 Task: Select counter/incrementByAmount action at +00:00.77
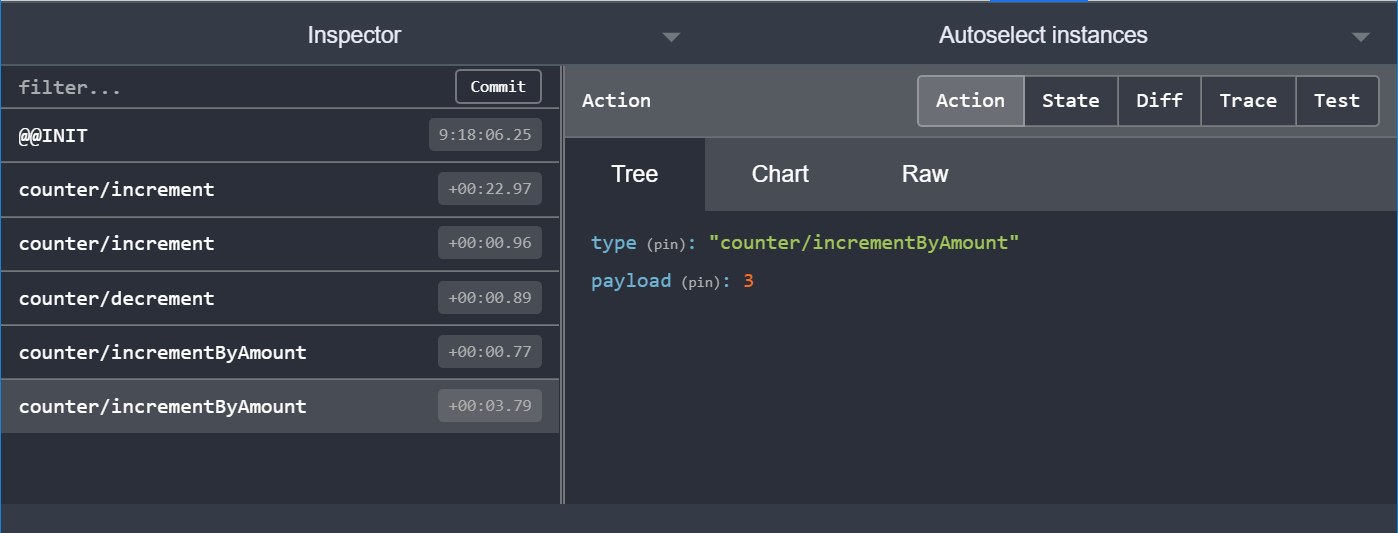pos(280,352)
